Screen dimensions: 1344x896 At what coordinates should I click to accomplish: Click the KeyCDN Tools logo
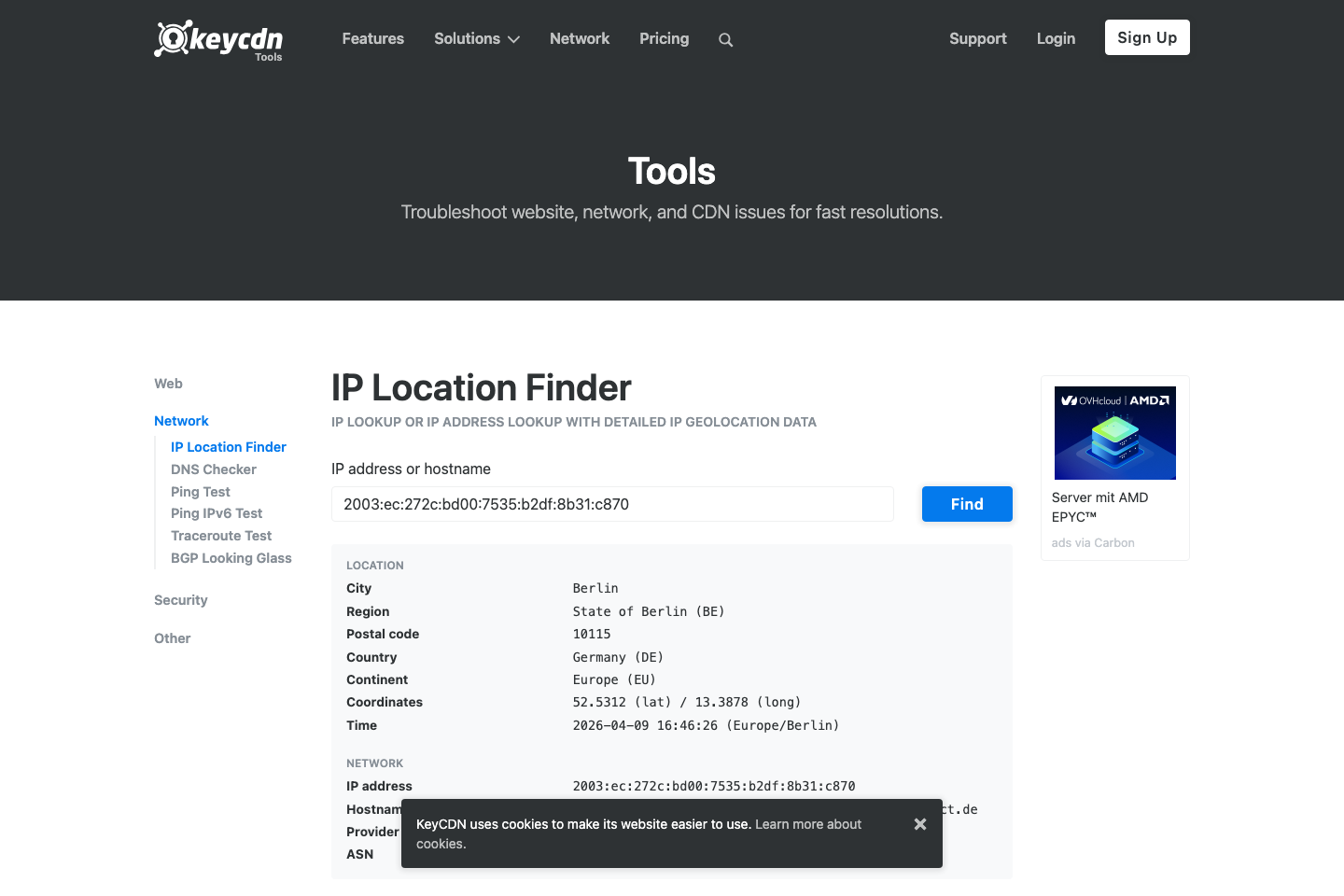217,40
